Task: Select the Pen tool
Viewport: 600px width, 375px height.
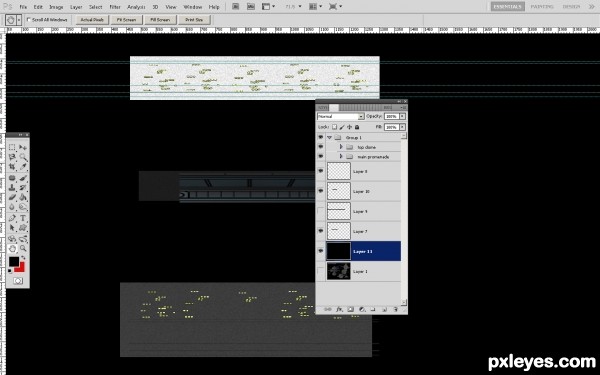Action: point(12,218)
